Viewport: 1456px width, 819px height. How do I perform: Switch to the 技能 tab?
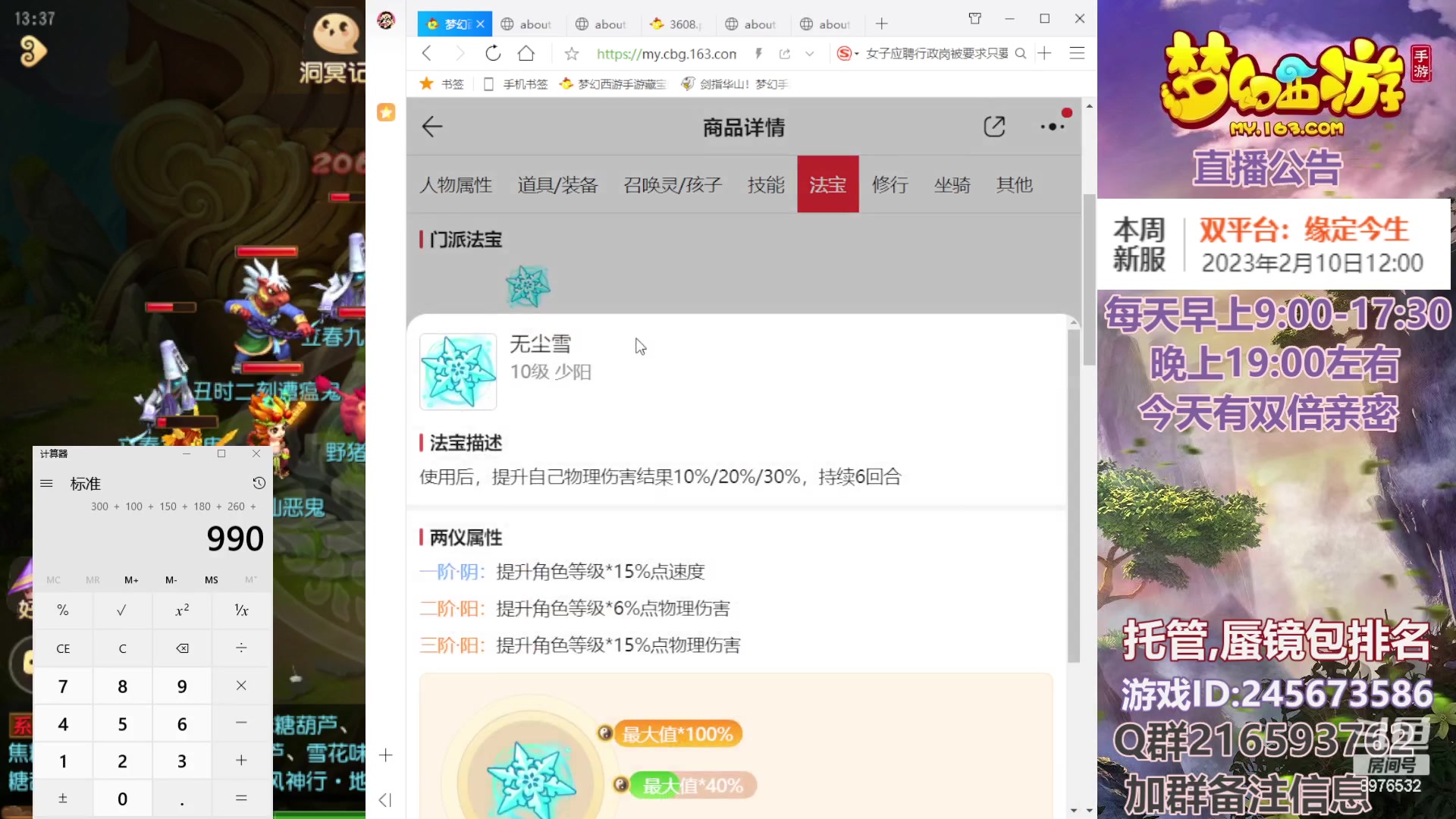(766, 184)
